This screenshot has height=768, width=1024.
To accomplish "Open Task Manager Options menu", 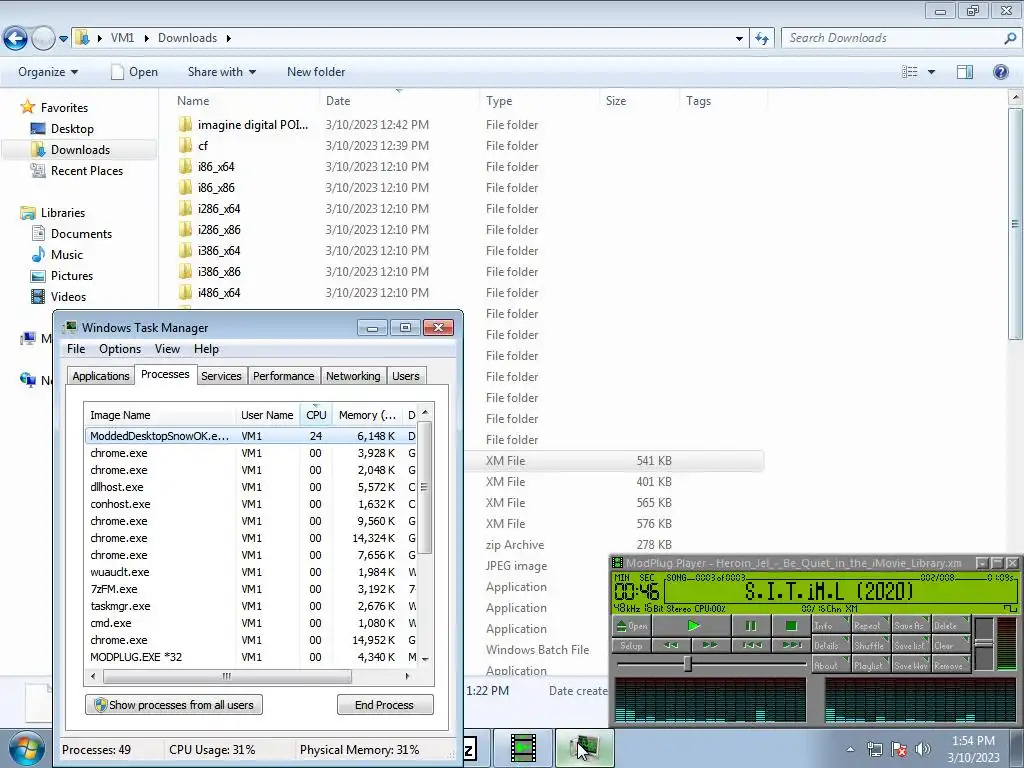I will click(x=120, y=349).
